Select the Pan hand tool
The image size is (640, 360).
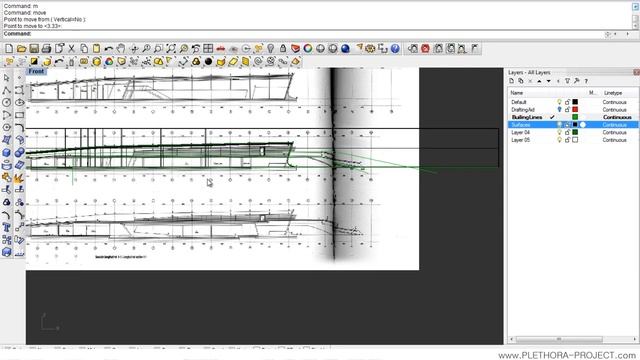pyautogui.click(x=121, y=49)
